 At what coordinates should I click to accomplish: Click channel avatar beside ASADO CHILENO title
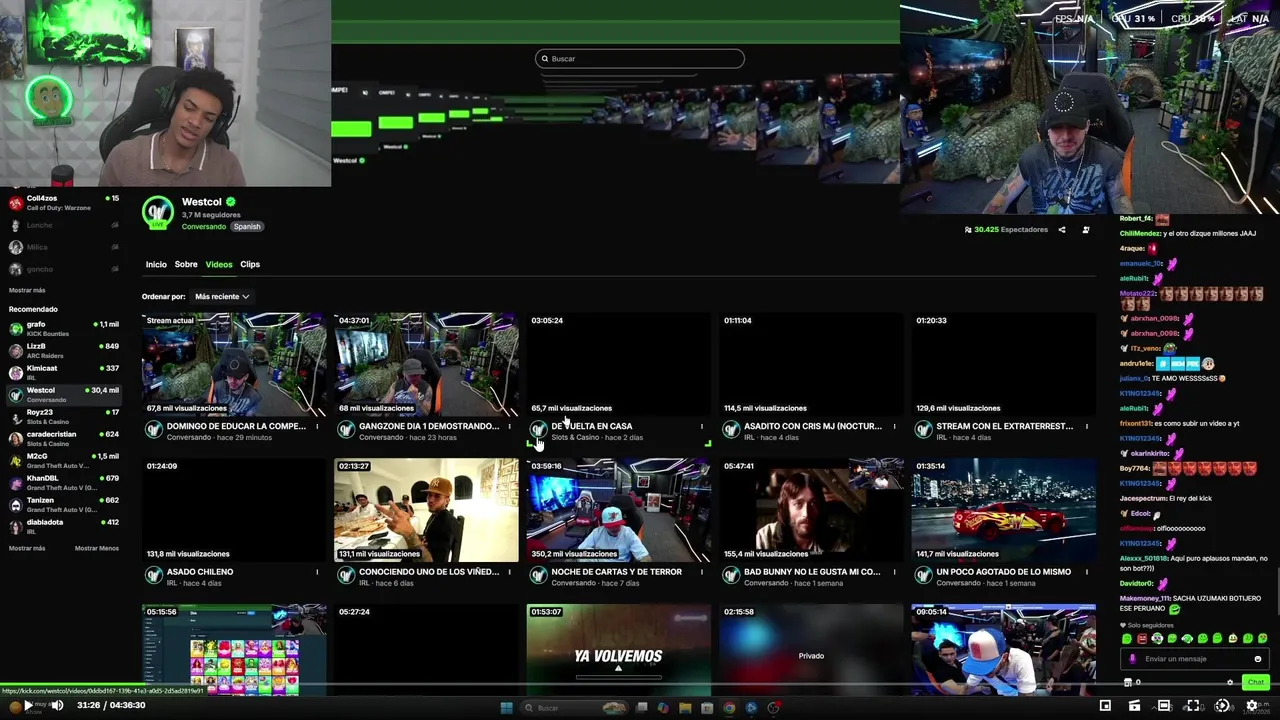point(154,575)
